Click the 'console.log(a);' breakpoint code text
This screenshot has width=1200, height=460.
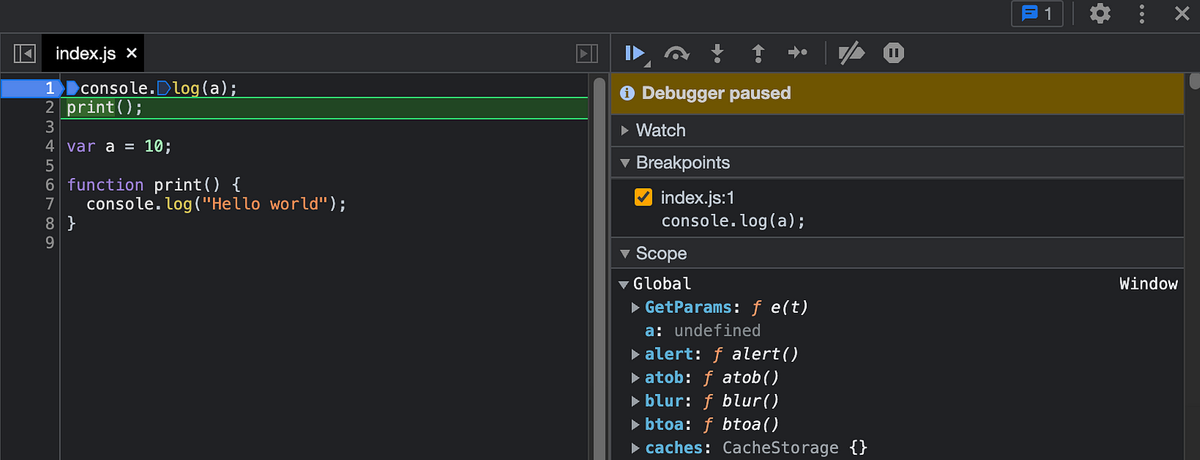click(x=733, y=221)
